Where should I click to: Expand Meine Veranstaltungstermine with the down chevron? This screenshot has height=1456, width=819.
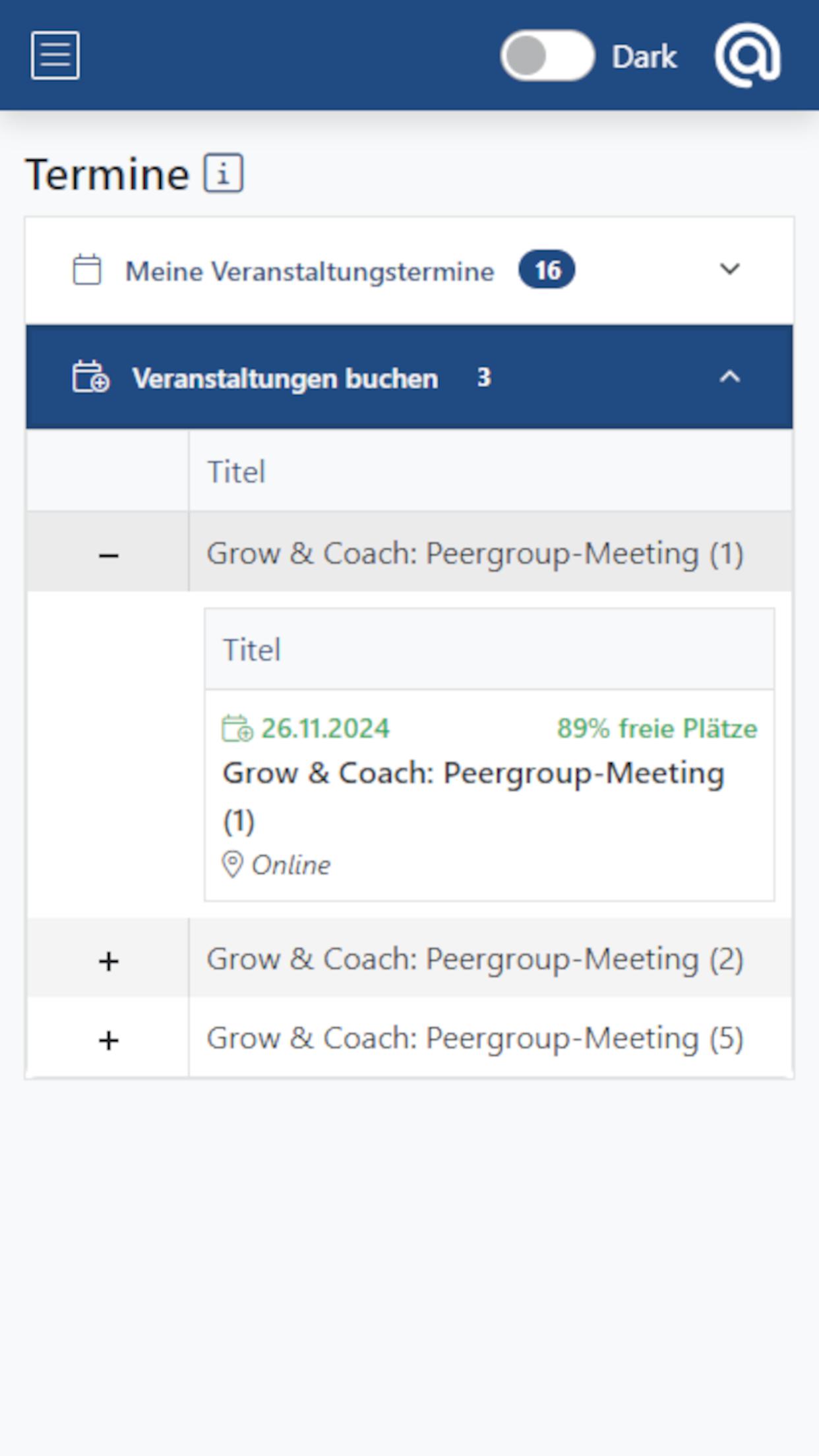[x=729, y=269]
